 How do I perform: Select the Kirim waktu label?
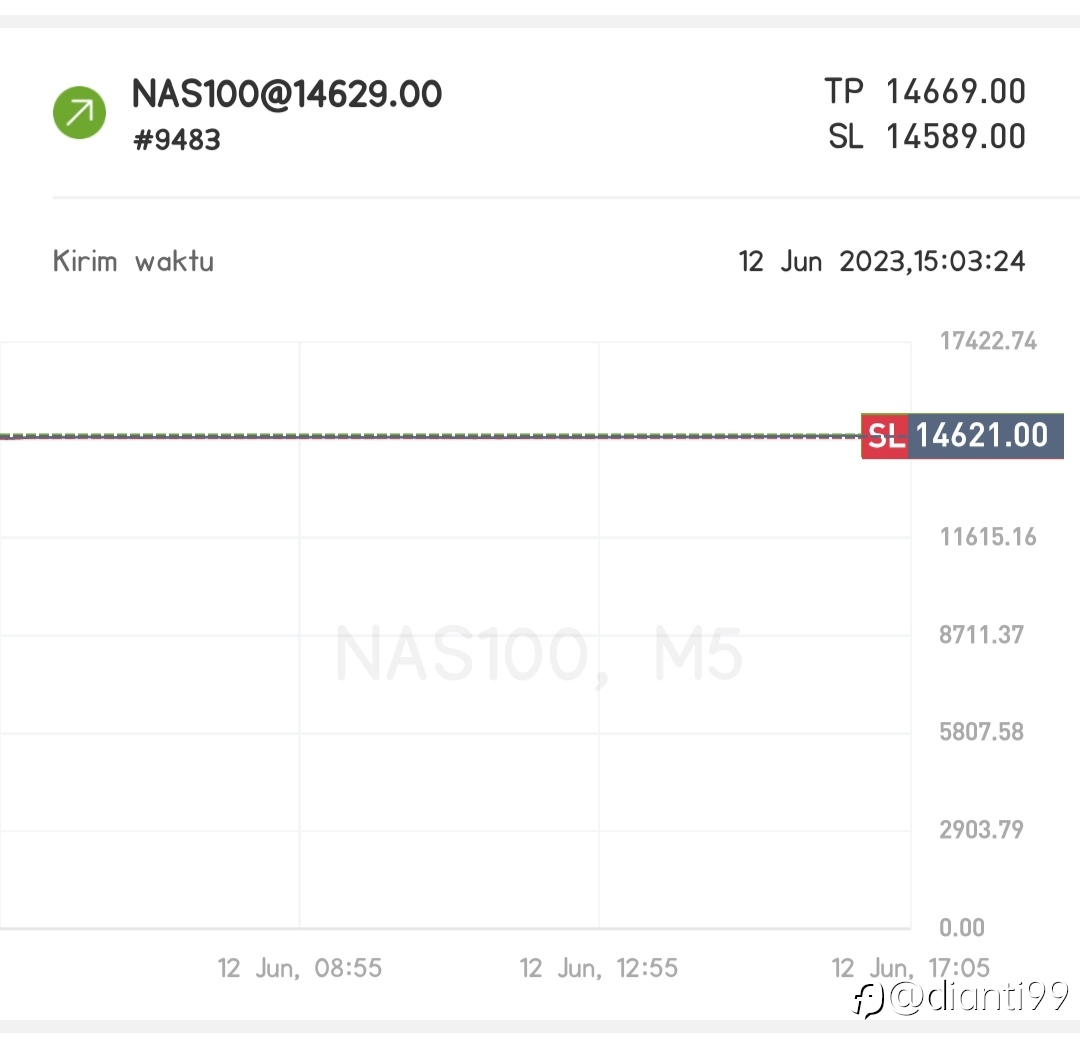tap(133, 262)
